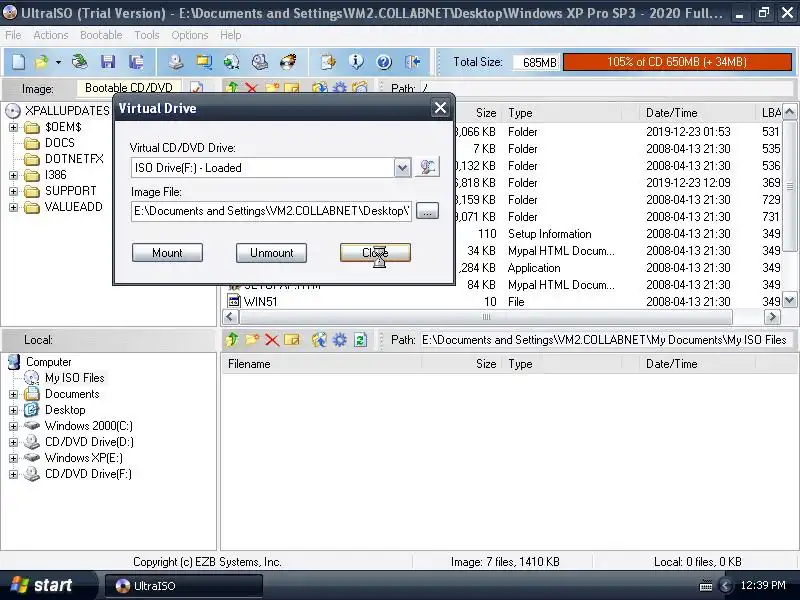Click the Save floppy disk icon
Screen dimensions: 800x600
108,62
